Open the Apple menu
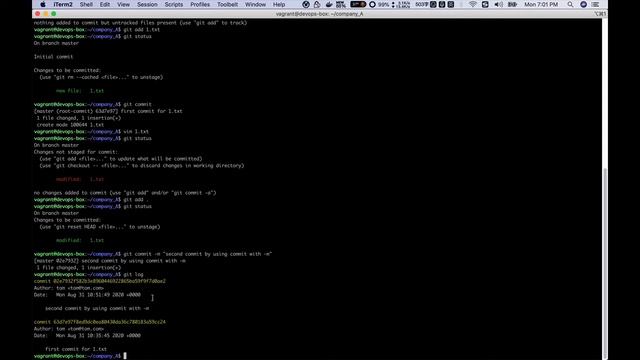 (x=42, y=4)
